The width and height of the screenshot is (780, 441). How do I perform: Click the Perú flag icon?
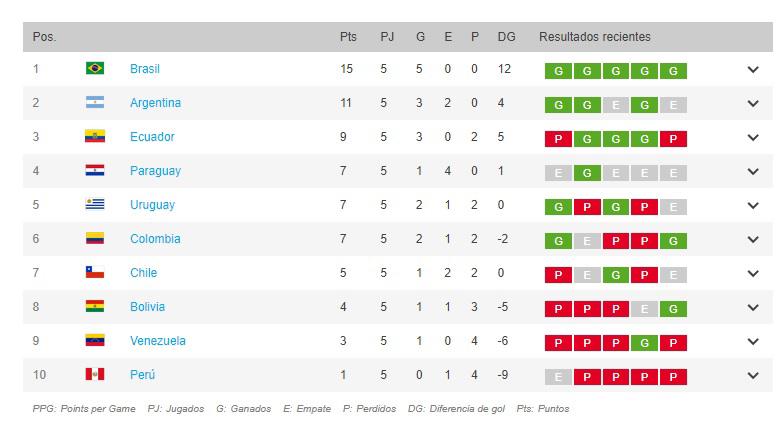[95, 375]
